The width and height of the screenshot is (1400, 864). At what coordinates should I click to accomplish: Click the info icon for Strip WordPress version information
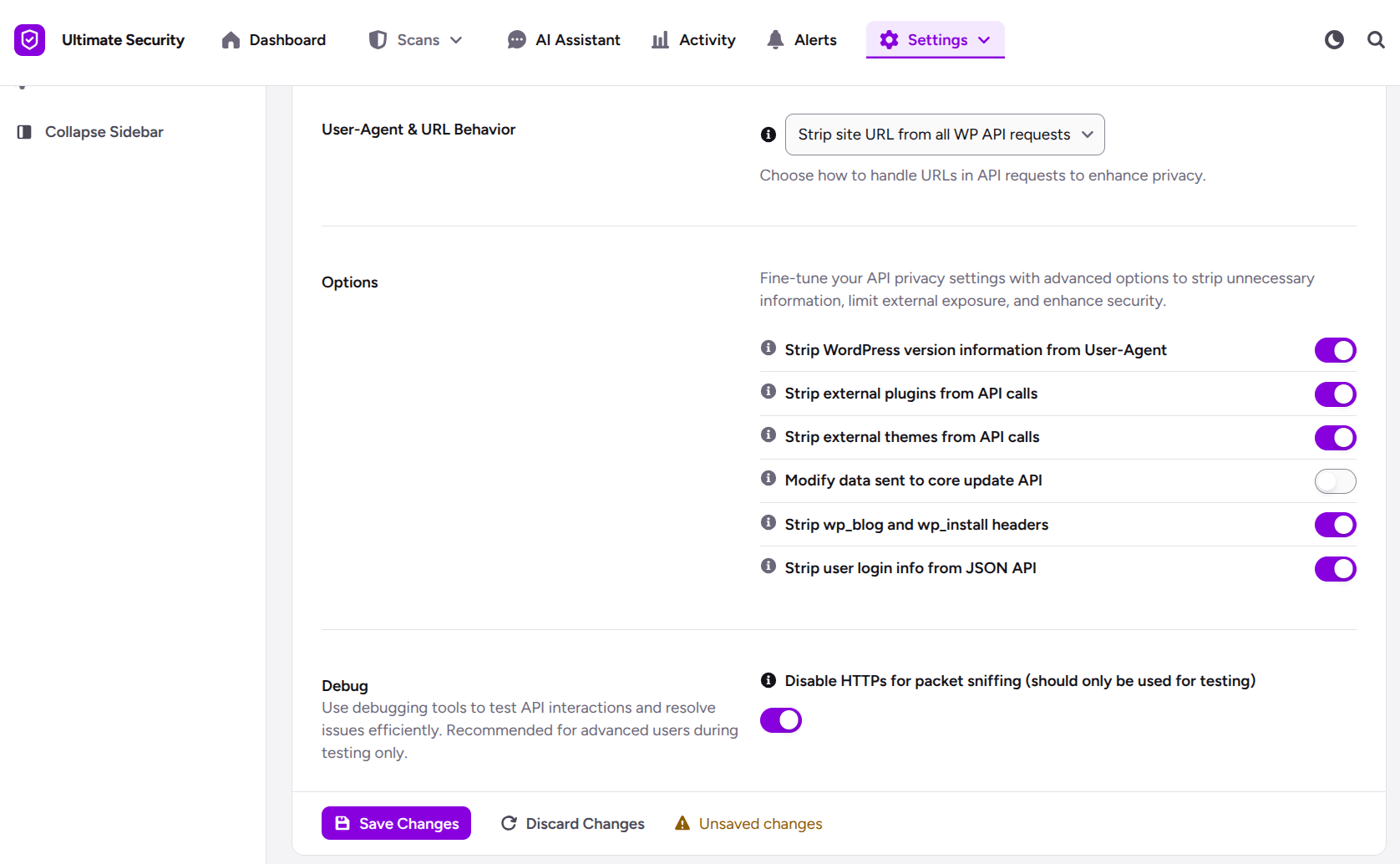point(768,348)
